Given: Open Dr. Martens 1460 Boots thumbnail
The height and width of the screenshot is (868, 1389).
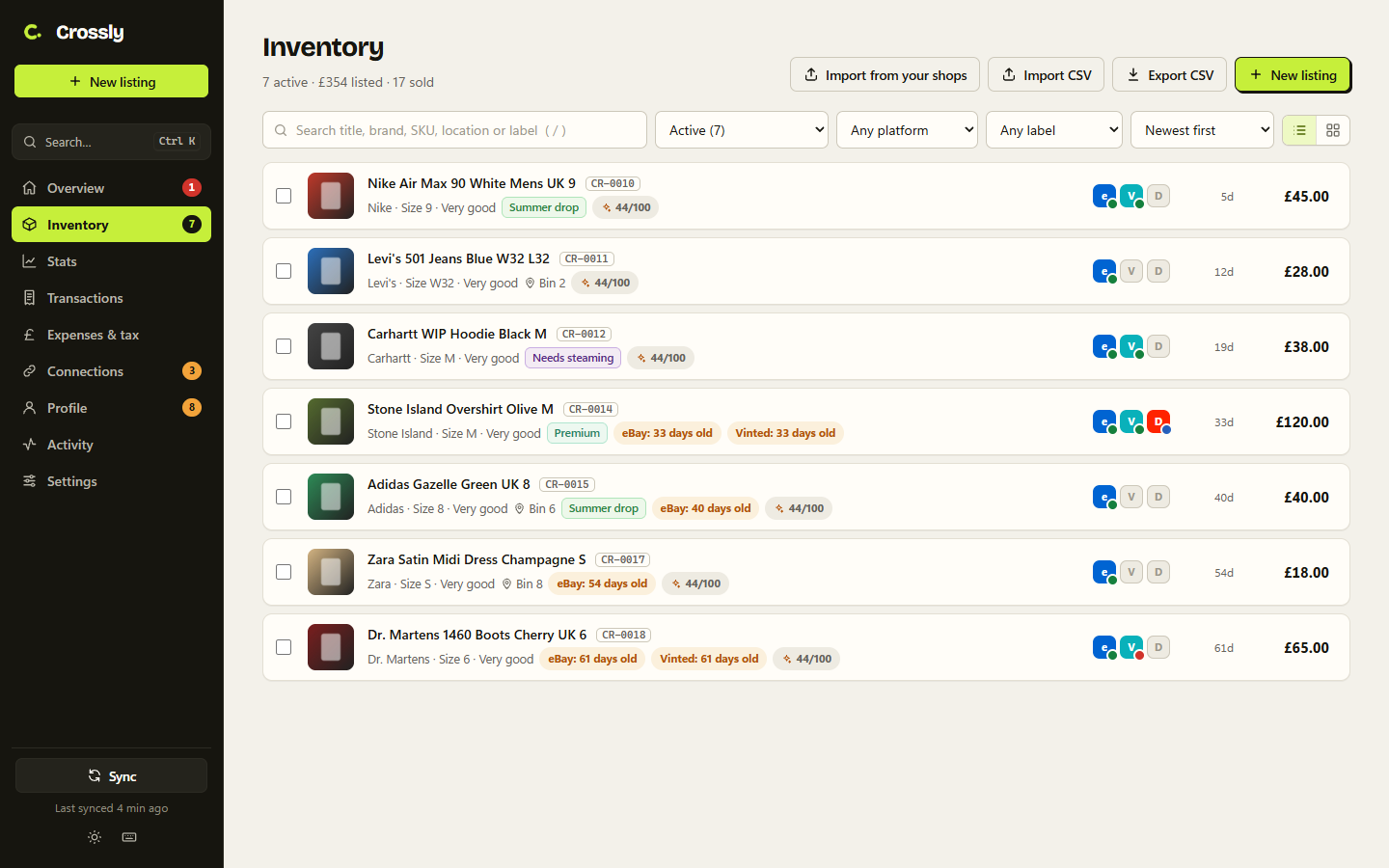Looking at the screenshot, I should click(331, 647).
